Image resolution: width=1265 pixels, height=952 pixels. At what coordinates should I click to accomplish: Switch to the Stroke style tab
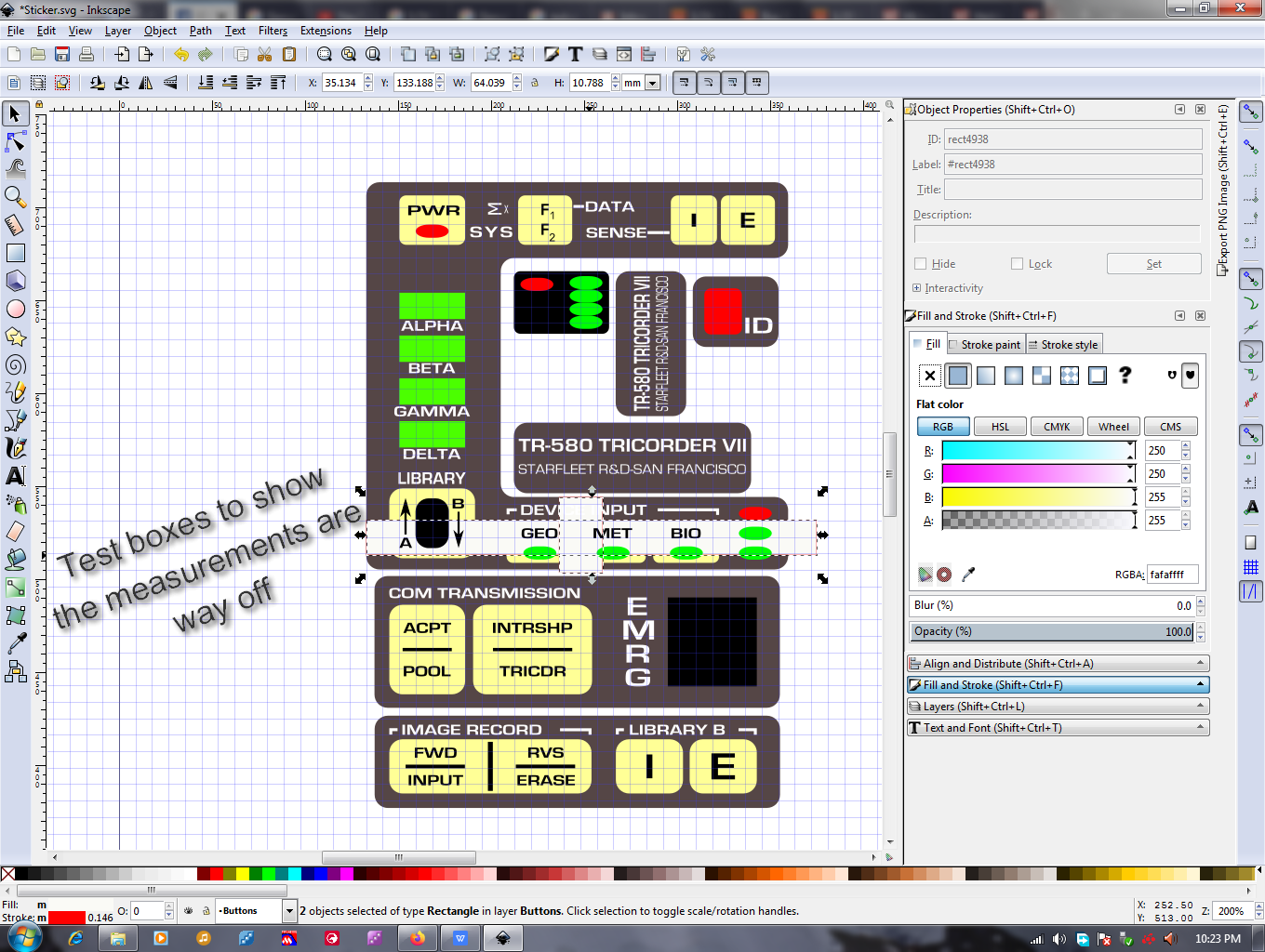pyautogui.click(x=1064, y=345)
